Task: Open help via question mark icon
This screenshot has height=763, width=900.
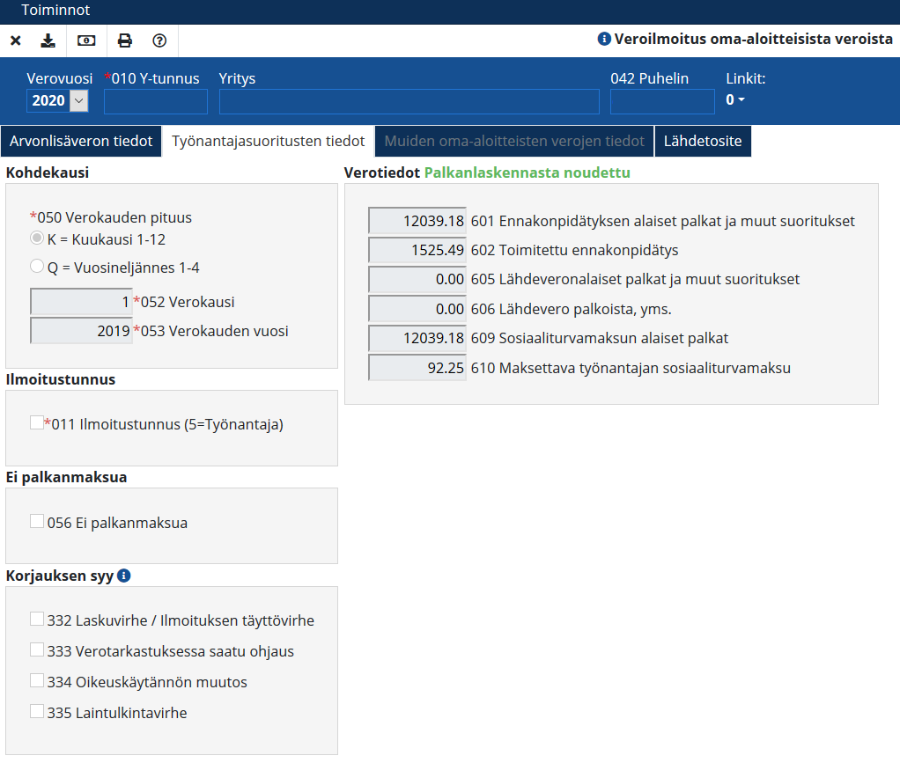Action: pos(159,41)
